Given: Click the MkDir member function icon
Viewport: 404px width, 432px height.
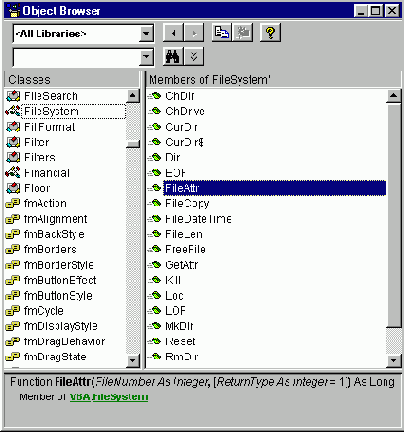Looking at the screenshot, I should [154, 326].
